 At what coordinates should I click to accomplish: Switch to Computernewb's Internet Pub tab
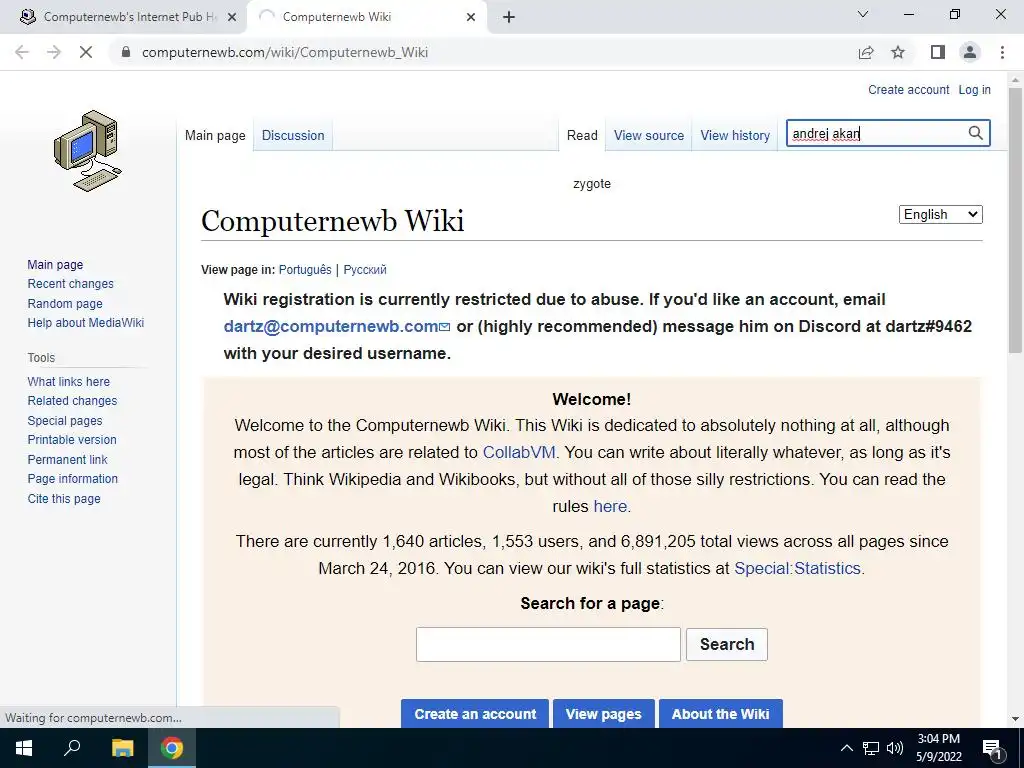(124, 17)
